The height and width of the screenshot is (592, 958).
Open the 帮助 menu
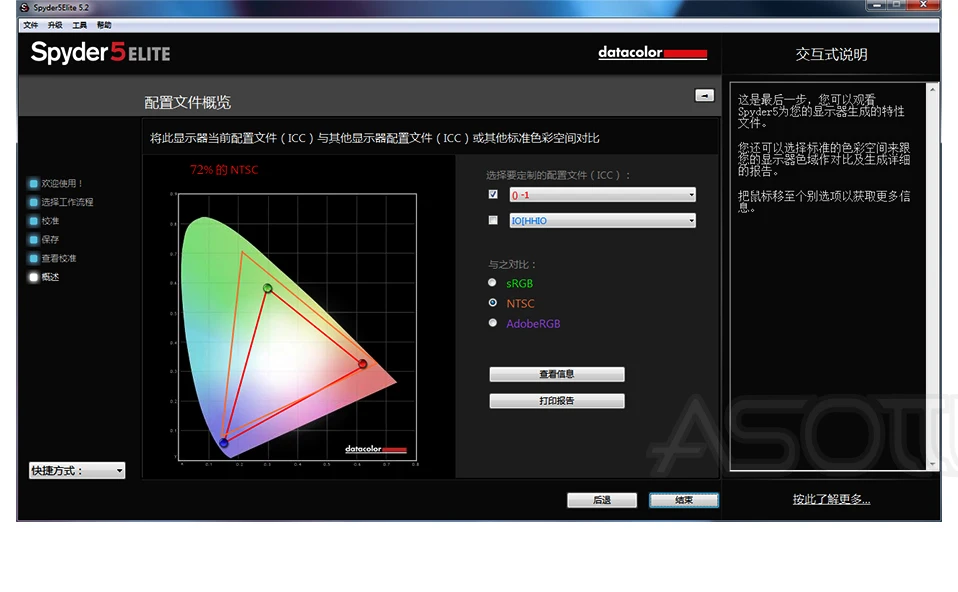104,25
